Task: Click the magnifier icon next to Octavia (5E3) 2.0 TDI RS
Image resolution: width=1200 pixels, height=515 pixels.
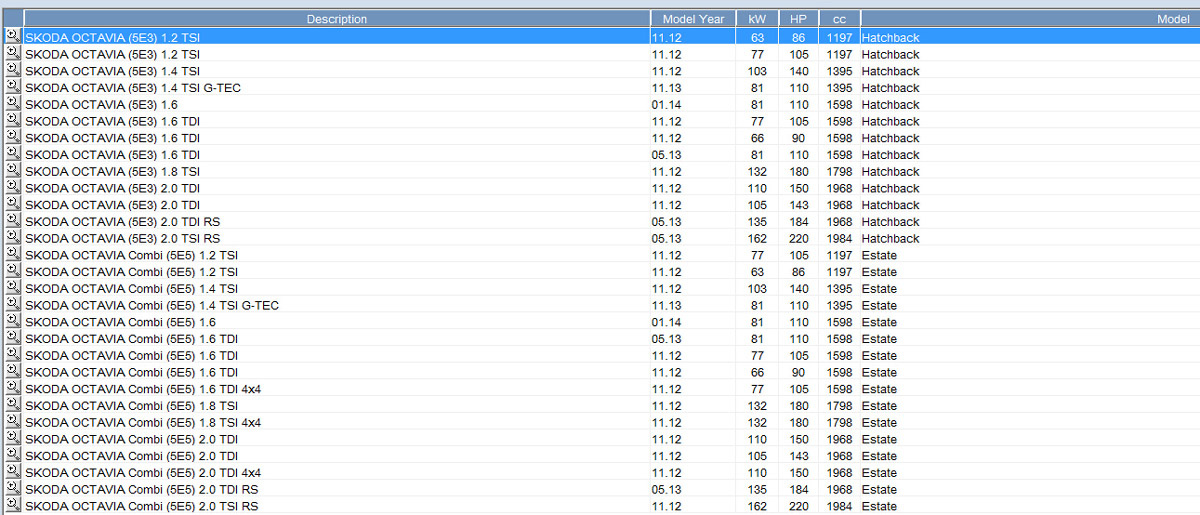Action: pyautogui.click(x=12, y=221)
